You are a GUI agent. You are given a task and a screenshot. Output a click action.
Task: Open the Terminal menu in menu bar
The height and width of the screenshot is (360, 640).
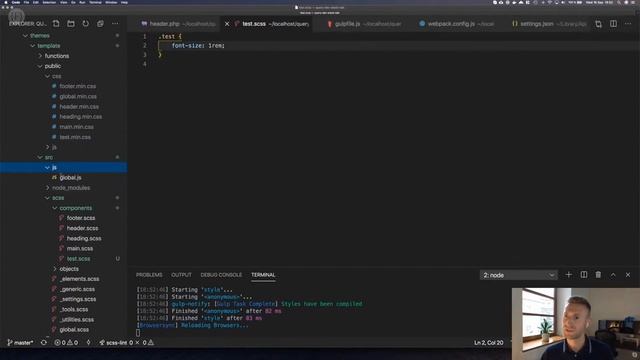tap(95, 2)
